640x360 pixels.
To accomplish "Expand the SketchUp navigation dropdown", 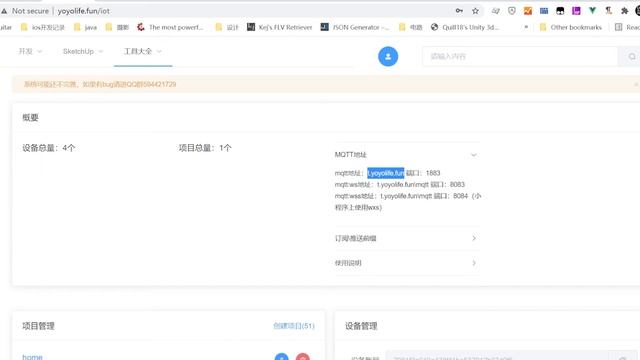I will click(x=83, y=51).
